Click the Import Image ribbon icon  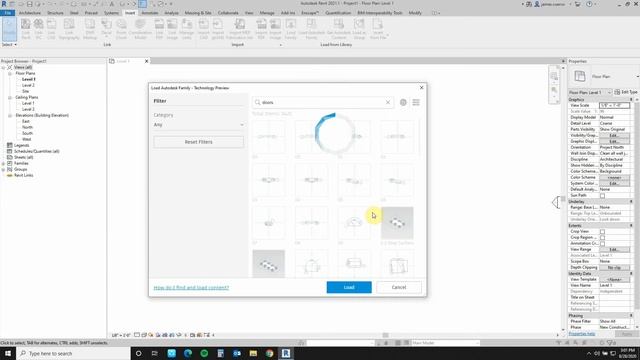coord(275,29)
